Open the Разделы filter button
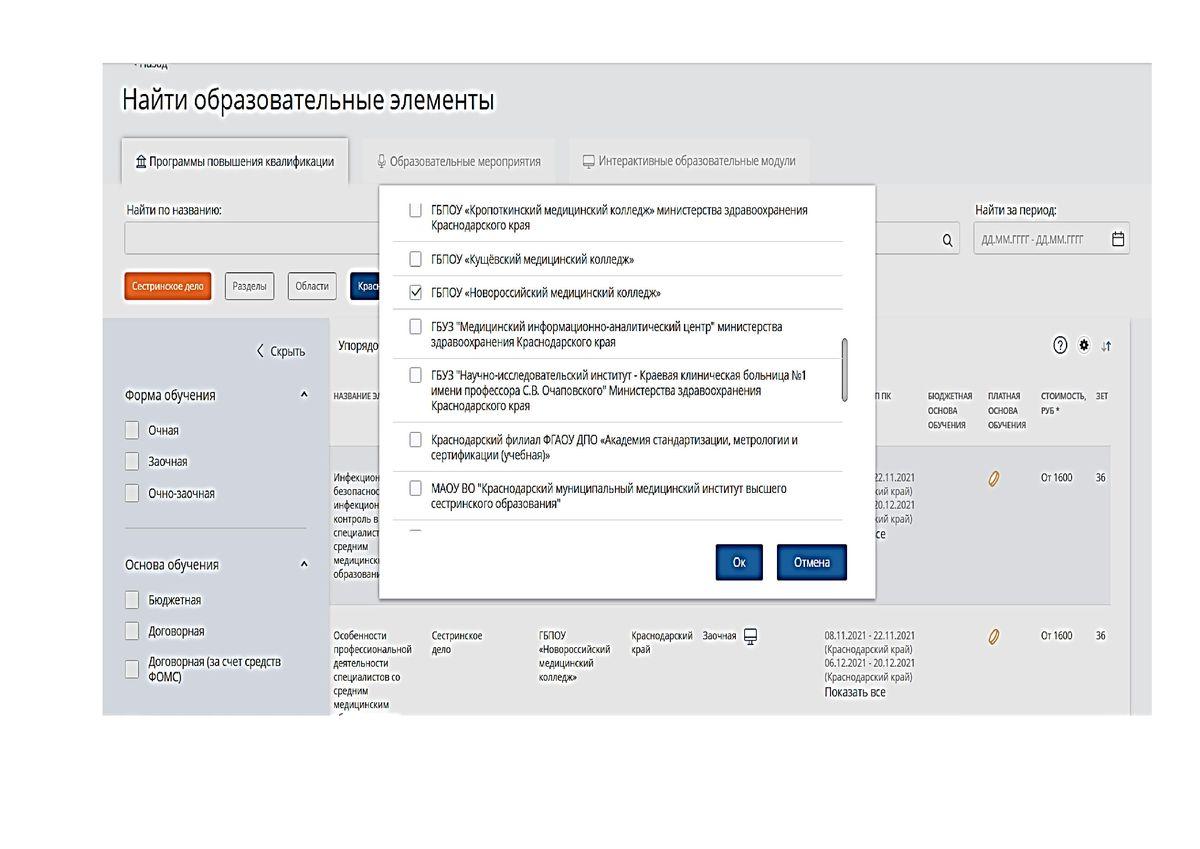This screenshot has height=849, width=1200. 249,286
